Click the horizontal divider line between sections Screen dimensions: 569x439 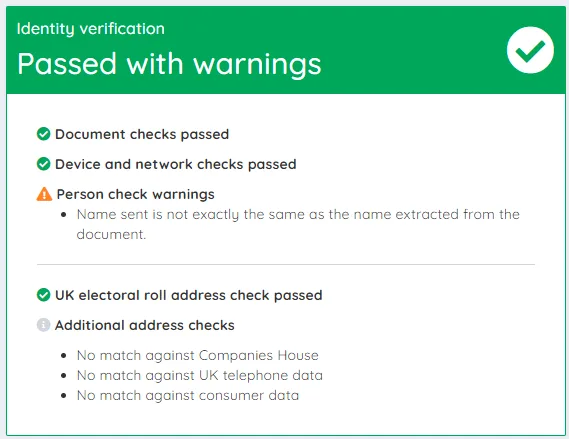click(x=286, y=264)
